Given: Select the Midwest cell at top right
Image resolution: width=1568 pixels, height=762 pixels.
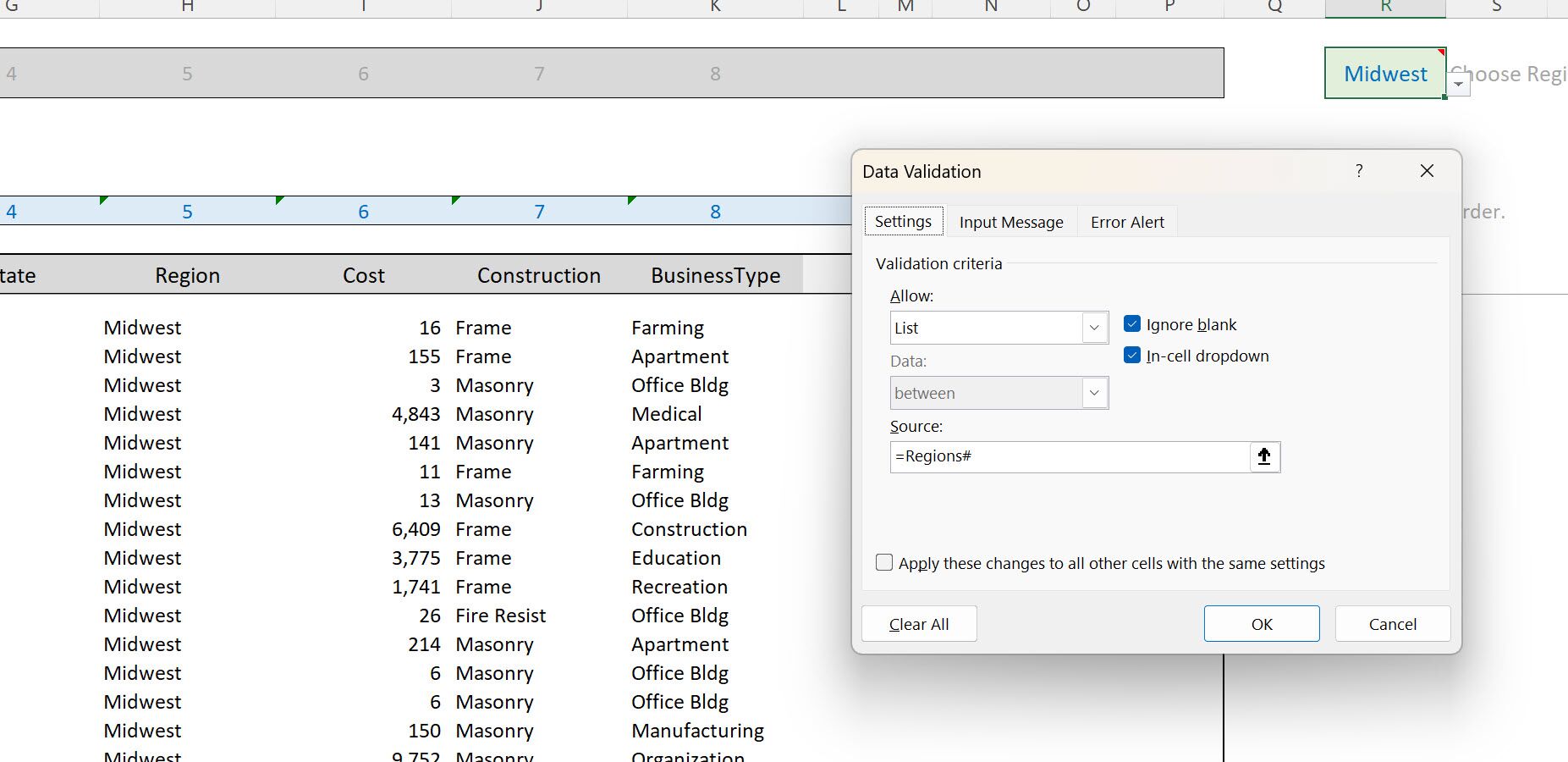Looking at the screenshot, I should click(x=1384, y=73).
